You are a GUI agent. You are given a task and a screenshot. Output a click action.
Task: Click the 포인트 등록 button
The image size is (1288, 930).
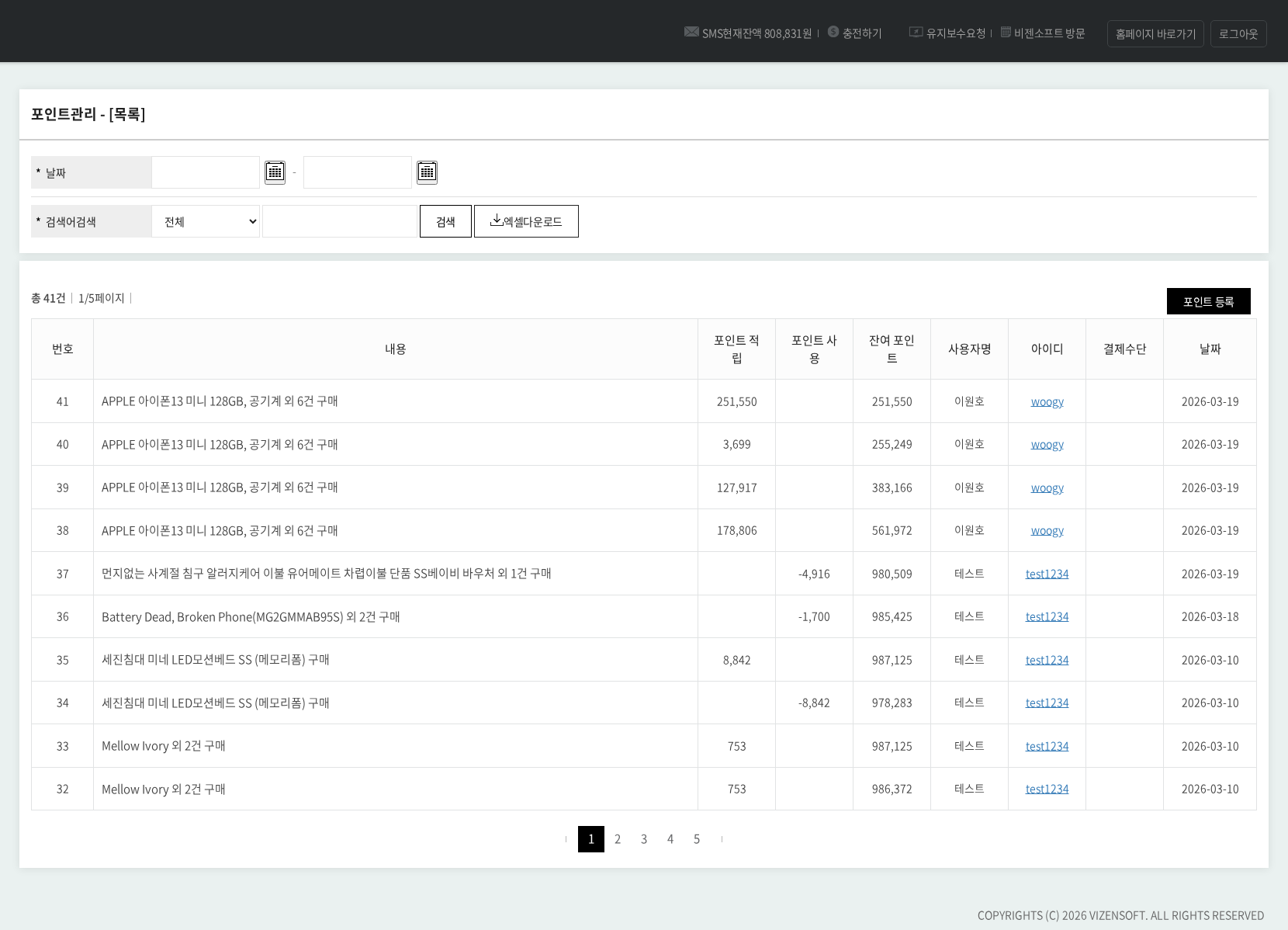point(1208,301)
